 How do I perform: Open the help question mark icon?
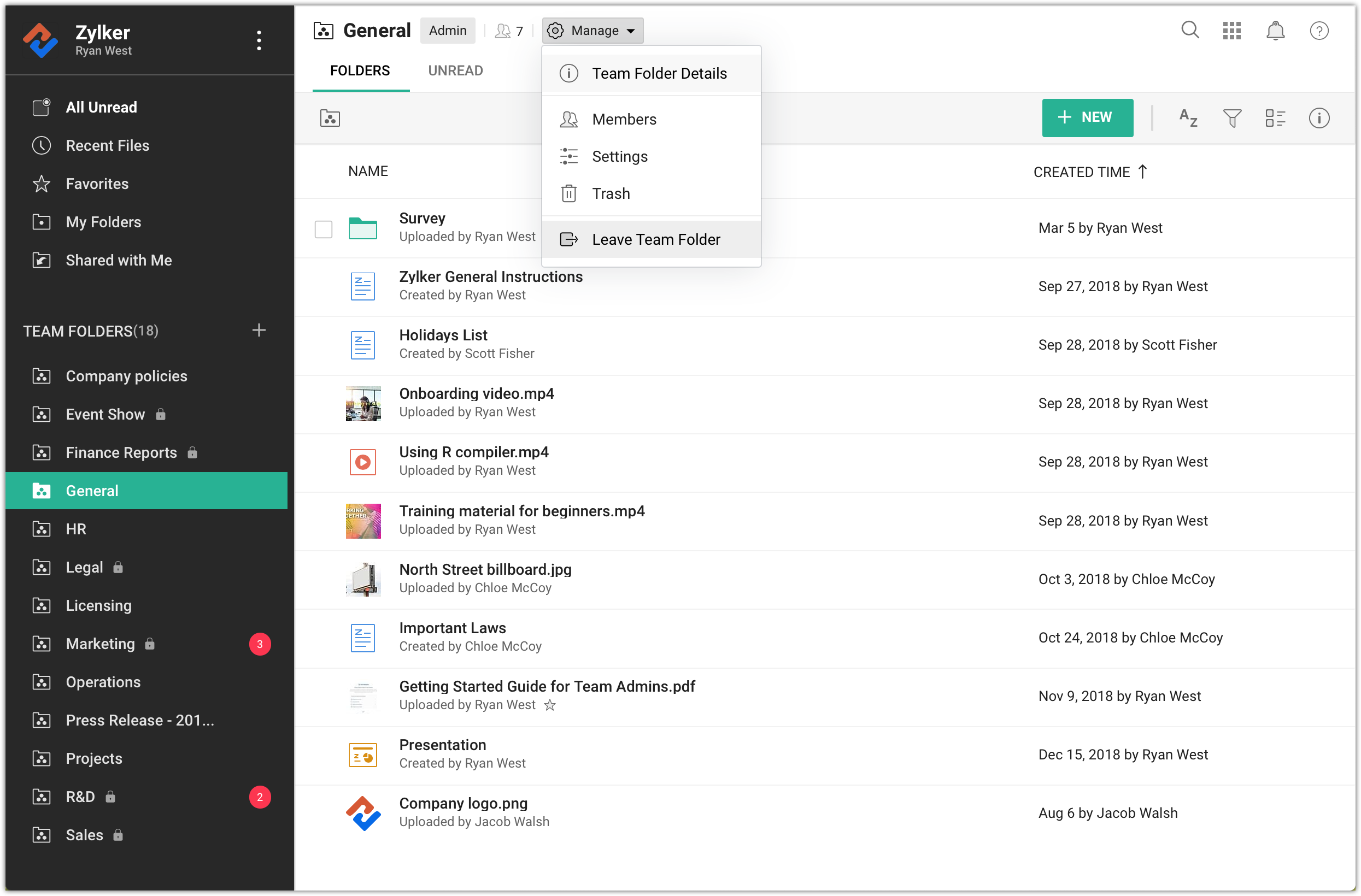click(x=1319, y=30)
